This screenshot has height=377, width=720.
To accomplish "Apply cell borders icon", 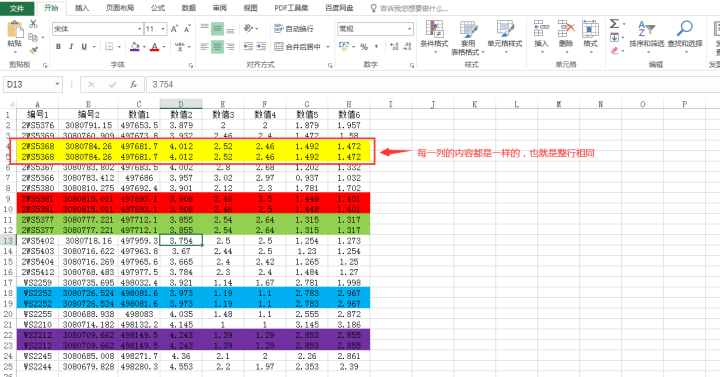I will (109, 46).
